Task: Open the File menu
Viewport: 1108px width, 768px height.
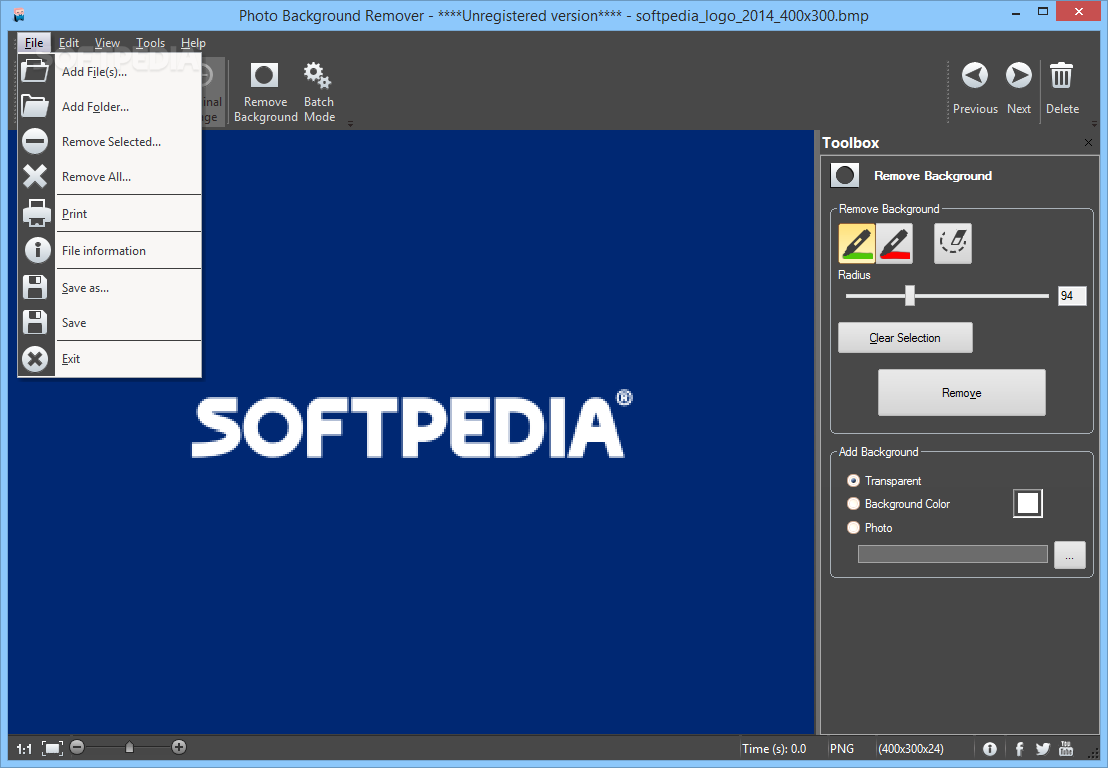Action: 34,42
